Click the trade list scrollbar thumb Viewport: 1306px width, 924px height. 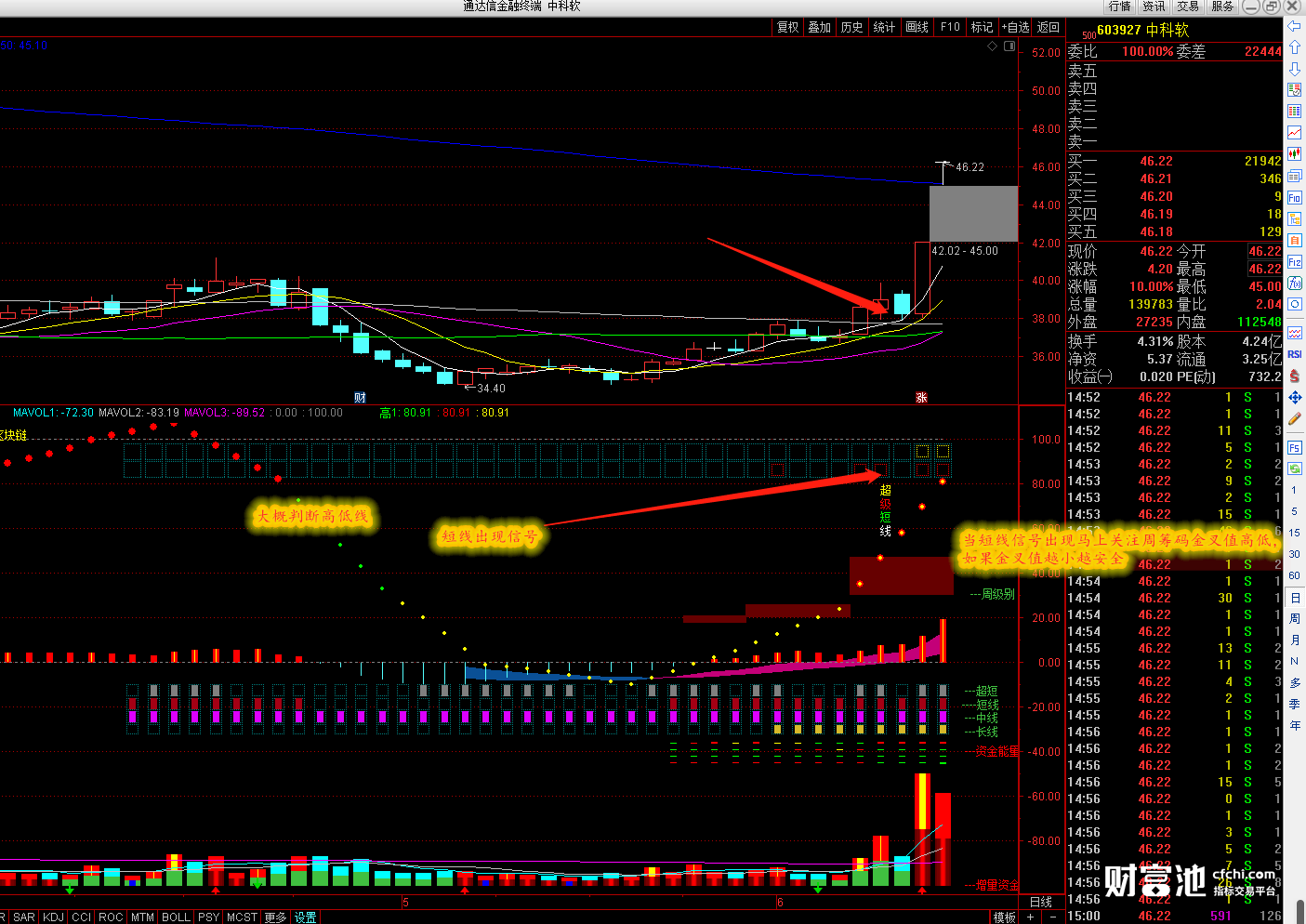(x=1301, y=910)
